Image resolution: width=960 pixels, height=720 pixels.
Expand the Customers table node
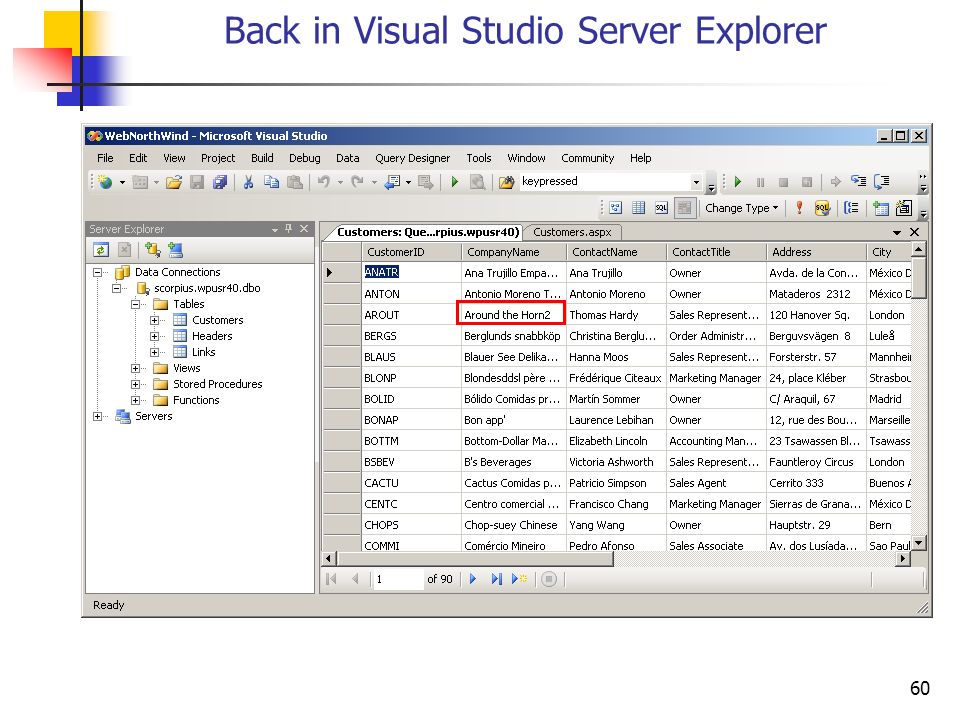click(x=154, y=320)
